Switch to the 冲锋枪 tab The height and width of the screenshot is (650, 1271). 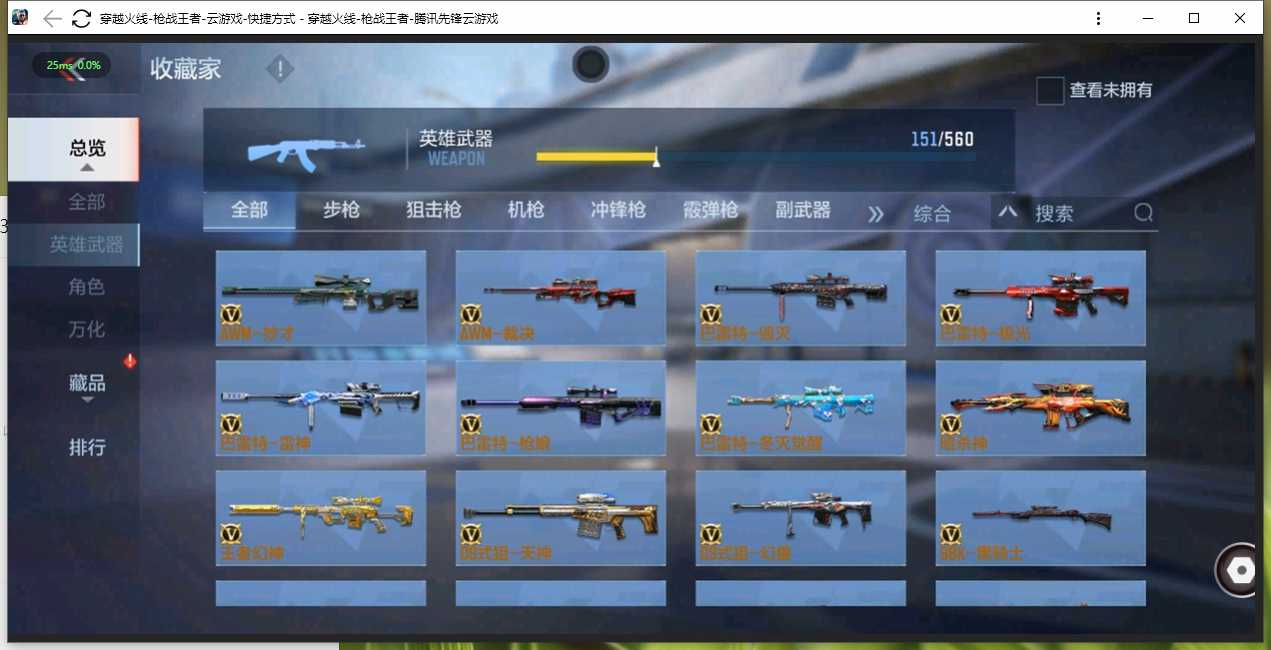tap(617, 210)
